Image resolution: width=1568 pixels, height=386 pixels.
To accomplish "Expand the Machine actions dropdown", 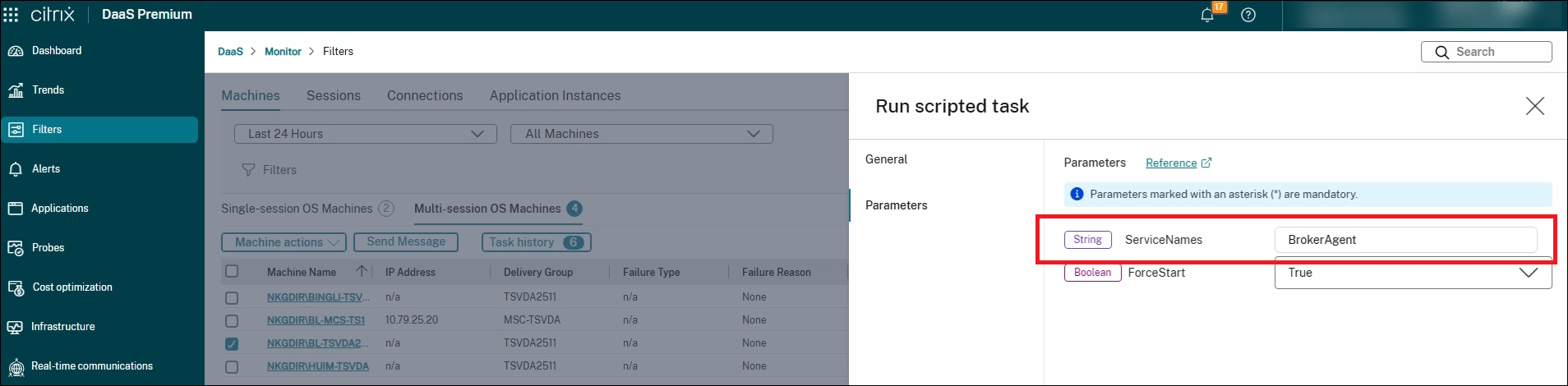I will coord(284,242).
